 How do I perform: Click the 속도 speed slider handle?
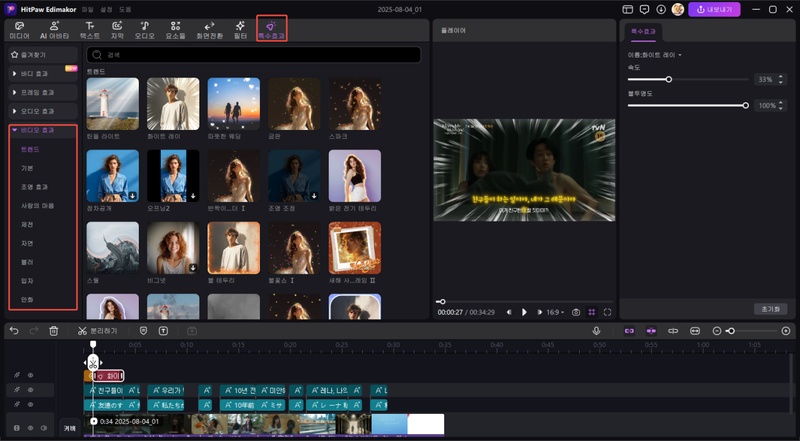(x=668, y=79)
